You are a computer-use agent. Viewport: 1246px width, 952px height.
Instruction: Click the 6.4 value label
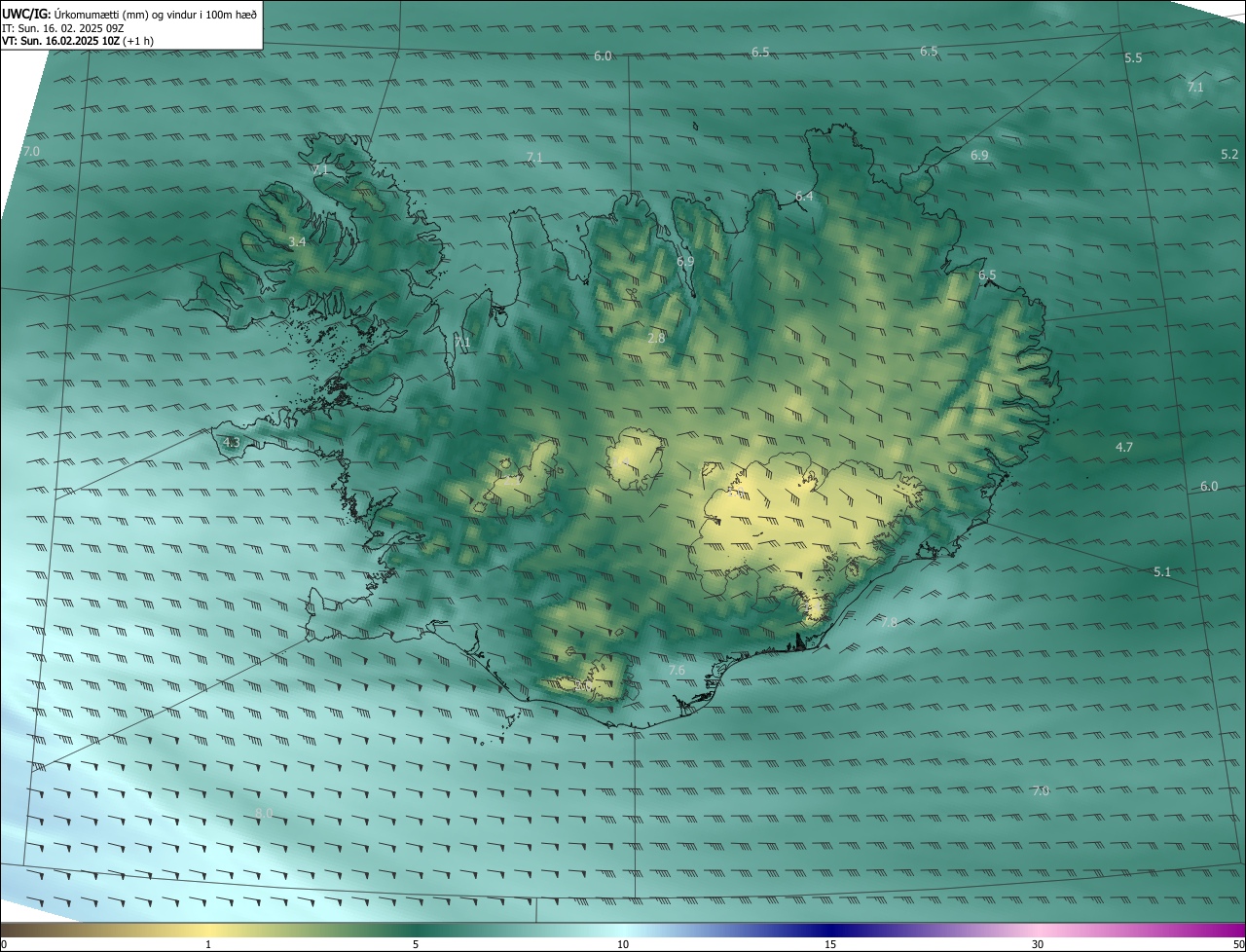tap(804, 197)
